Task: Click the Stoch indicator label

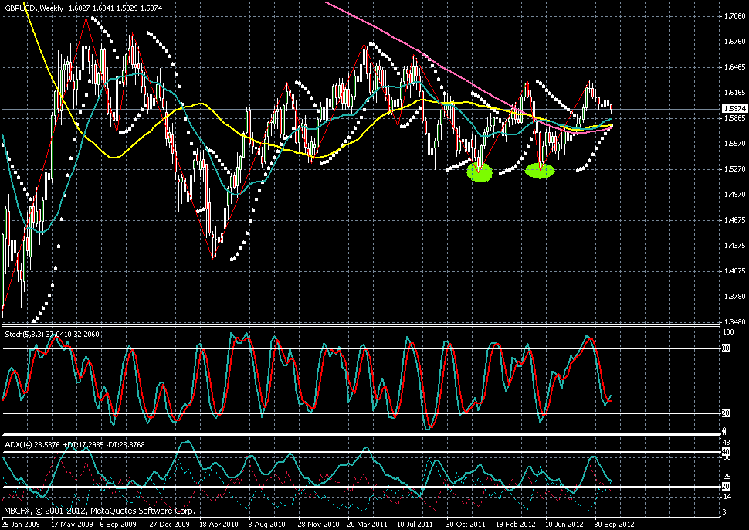Action: point(52,334)
